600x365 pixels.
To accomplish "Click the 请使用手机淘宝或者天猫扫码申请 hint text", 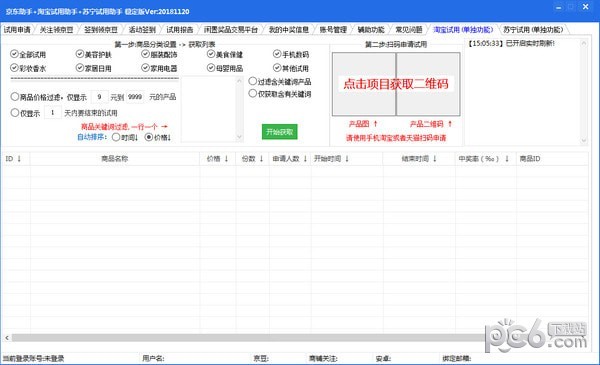I will pos(396,138).
